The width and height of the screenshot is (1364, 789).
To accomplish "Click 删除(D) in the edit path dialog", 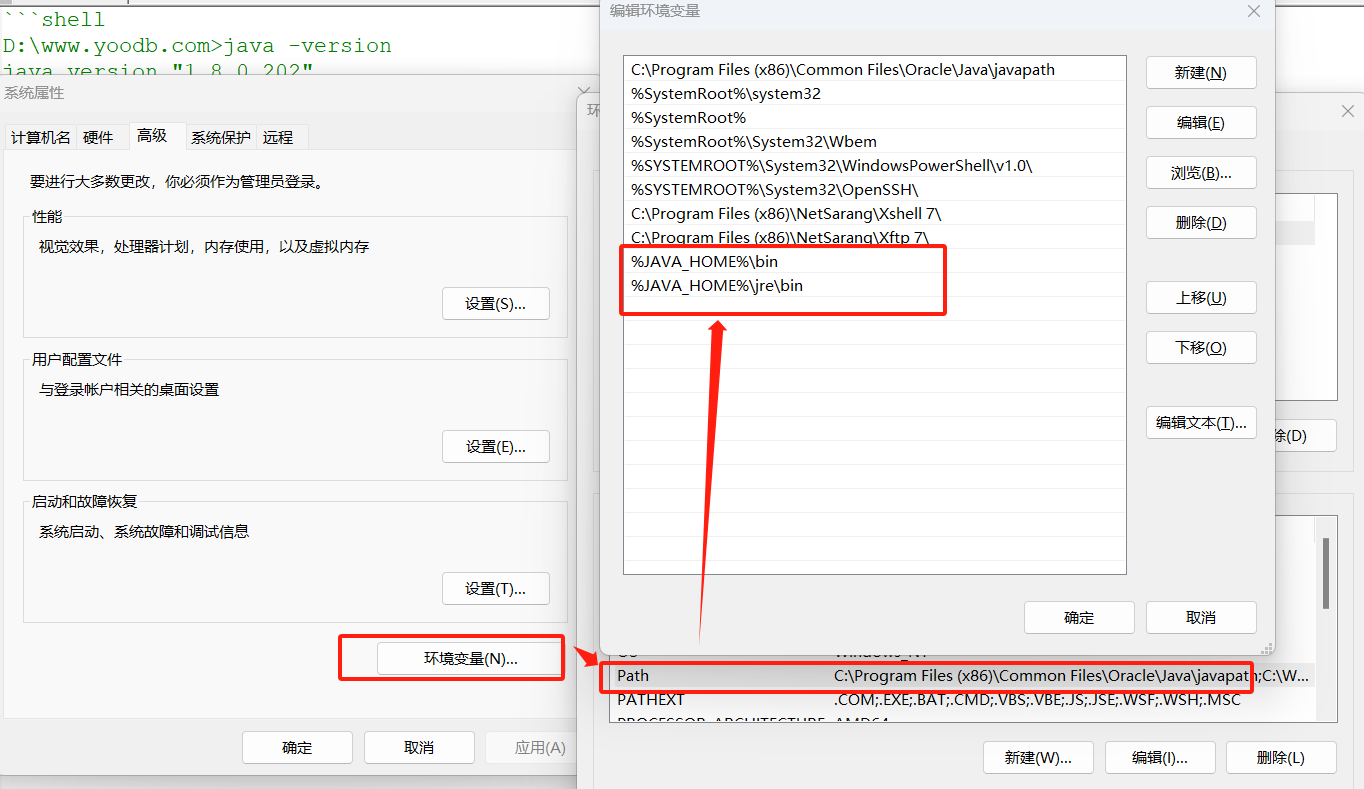I will [1201, 223].
